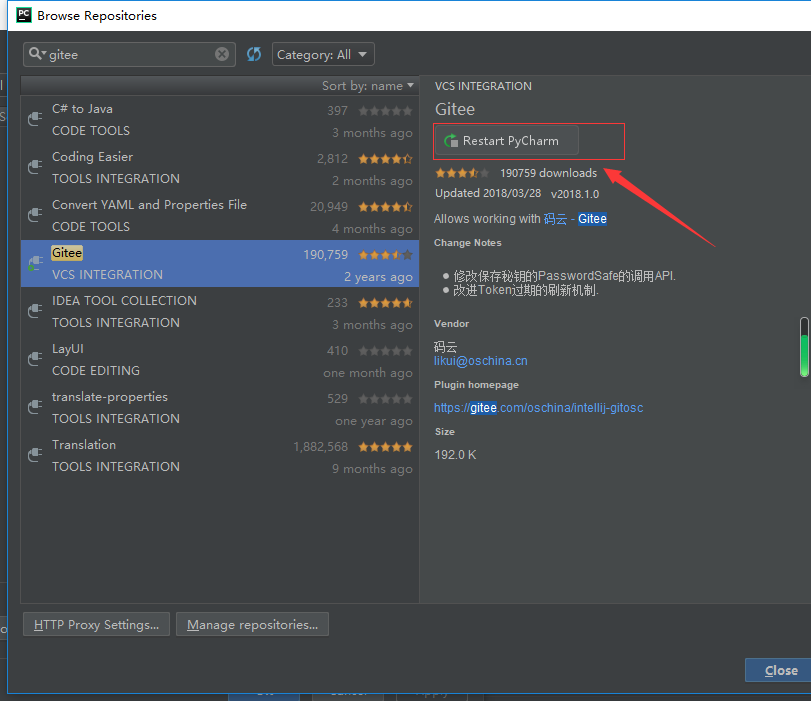Click the search magnifier icon in search field
This screenshot has width=811, height=701.
35,53
